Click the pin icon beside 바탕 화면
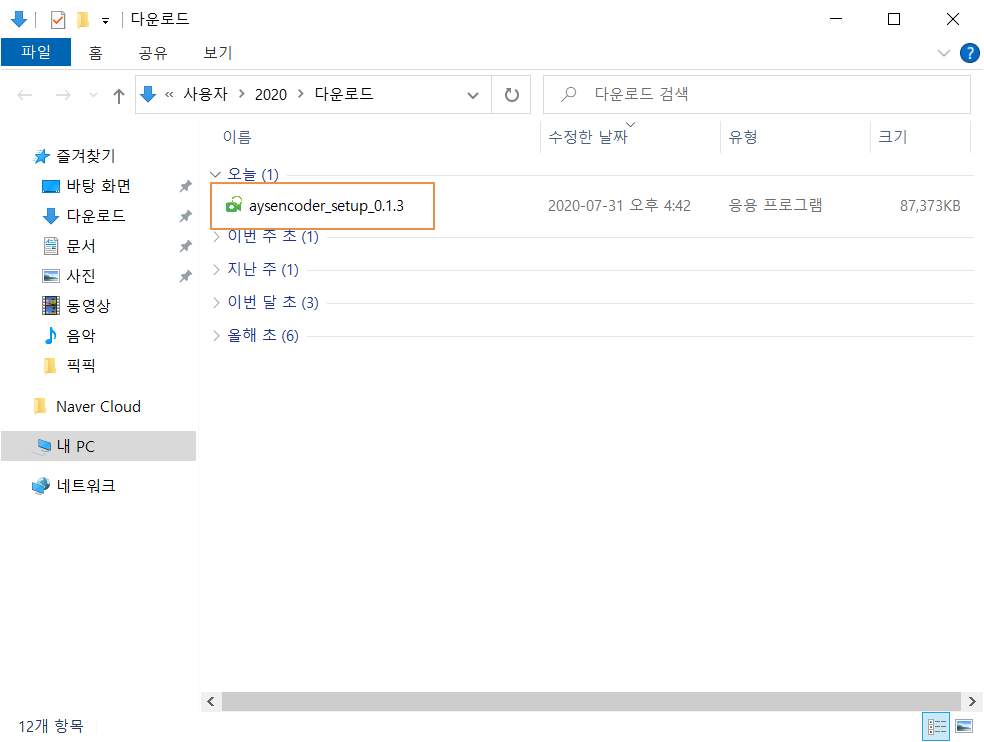The width and height of the screenshot is (984, 742). point(185,186)
